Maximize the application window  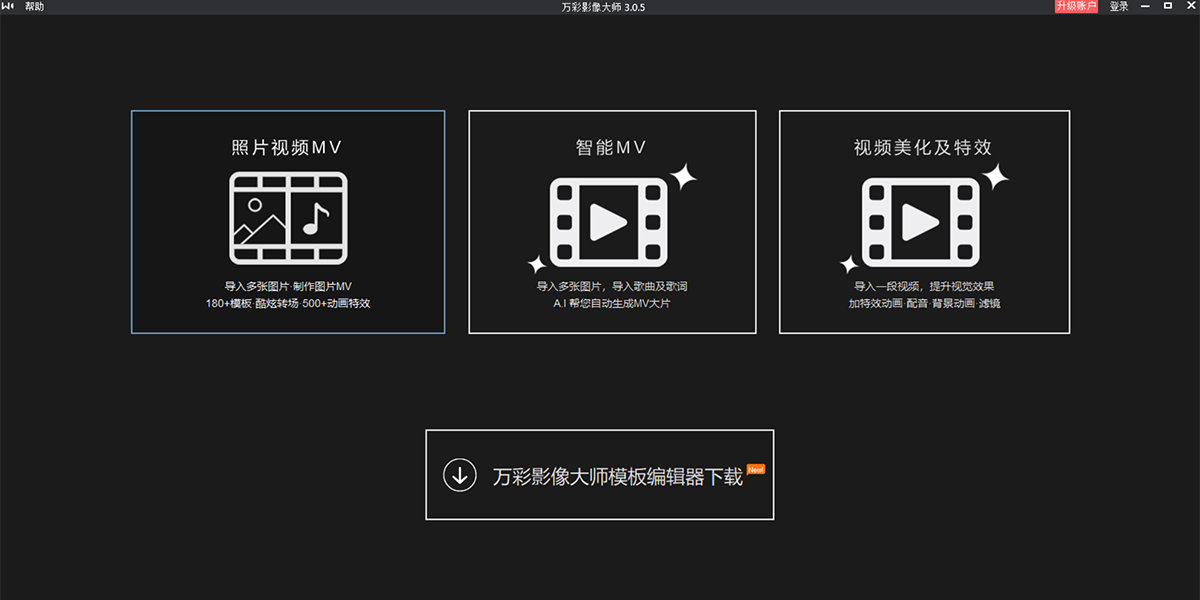coord(1168,6)
